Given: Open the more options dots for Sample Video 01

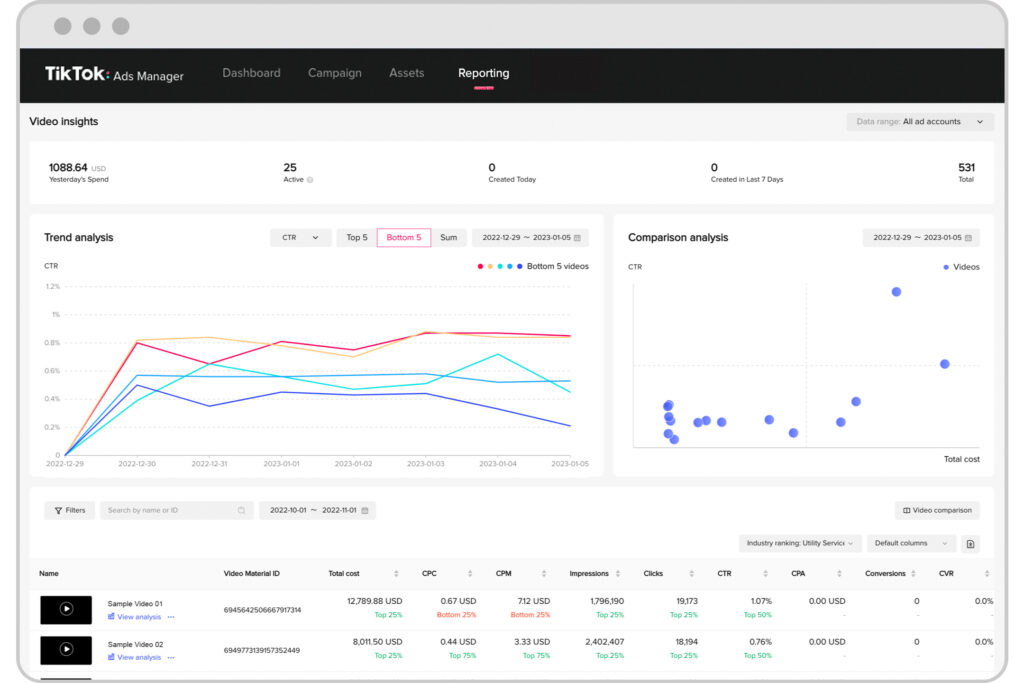Looking at the screenshot, I should (171, 617).
